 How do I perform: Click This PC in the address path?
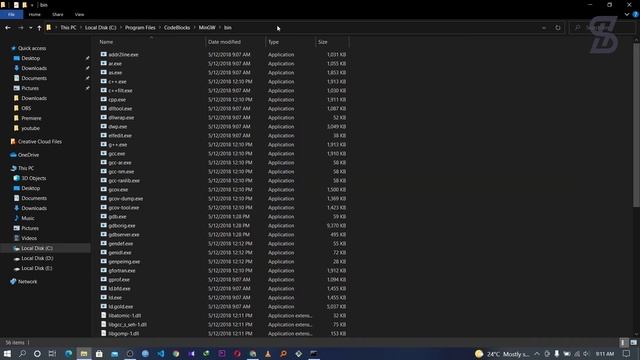pos(68,28)
